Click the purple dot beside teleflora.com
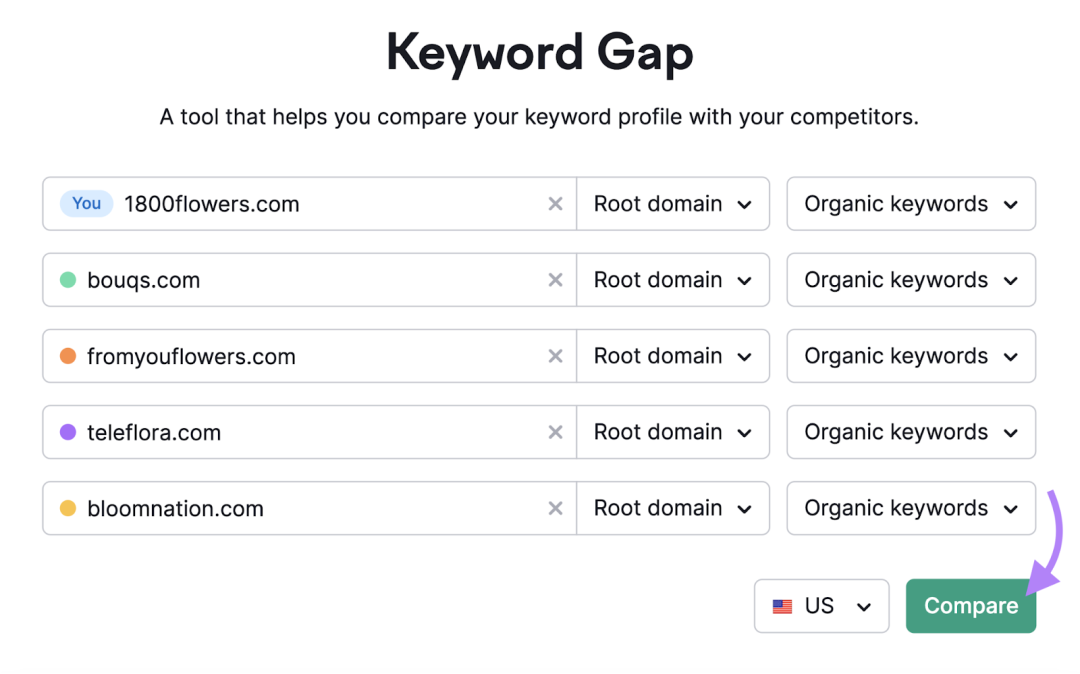 [x=68, y=432]
